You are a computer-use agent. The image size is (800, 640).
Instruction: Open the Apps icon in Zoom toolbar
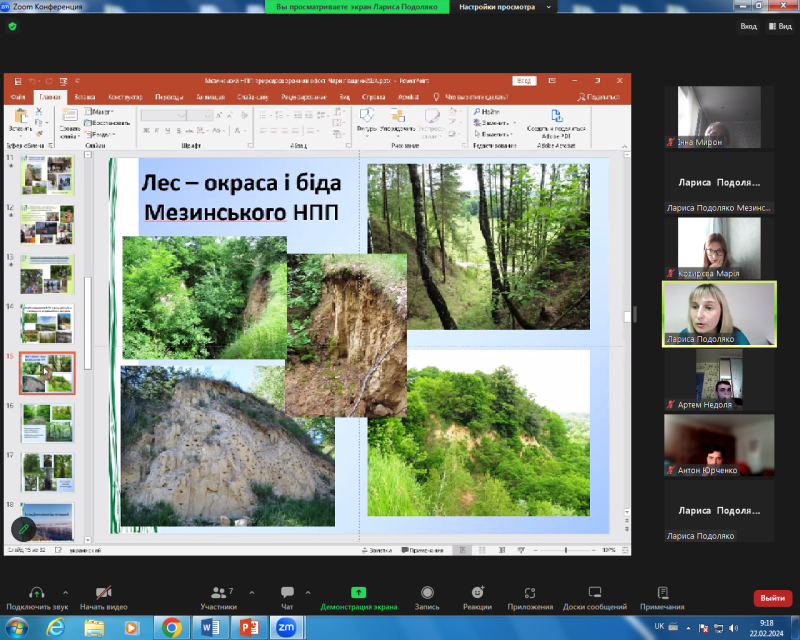[x=530, y=592]
